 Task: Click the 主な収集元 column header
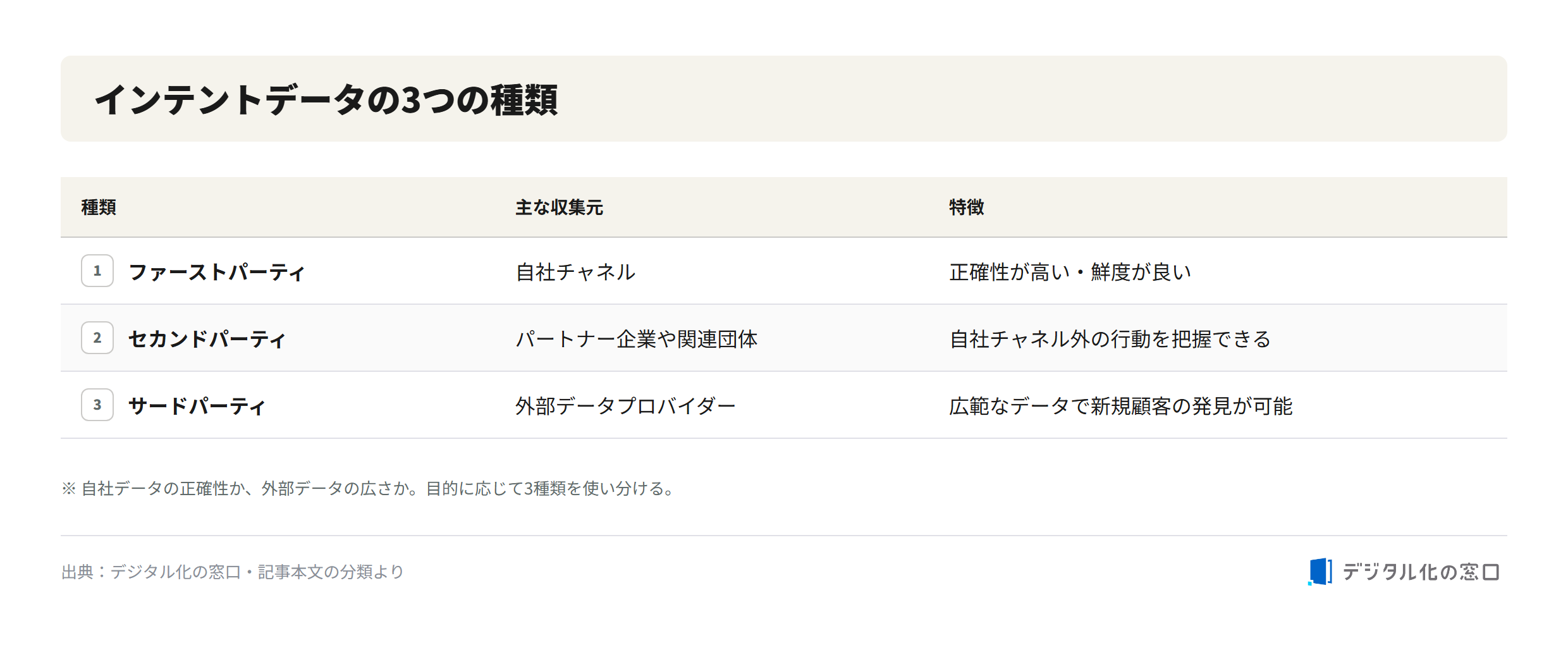point(559,207)
